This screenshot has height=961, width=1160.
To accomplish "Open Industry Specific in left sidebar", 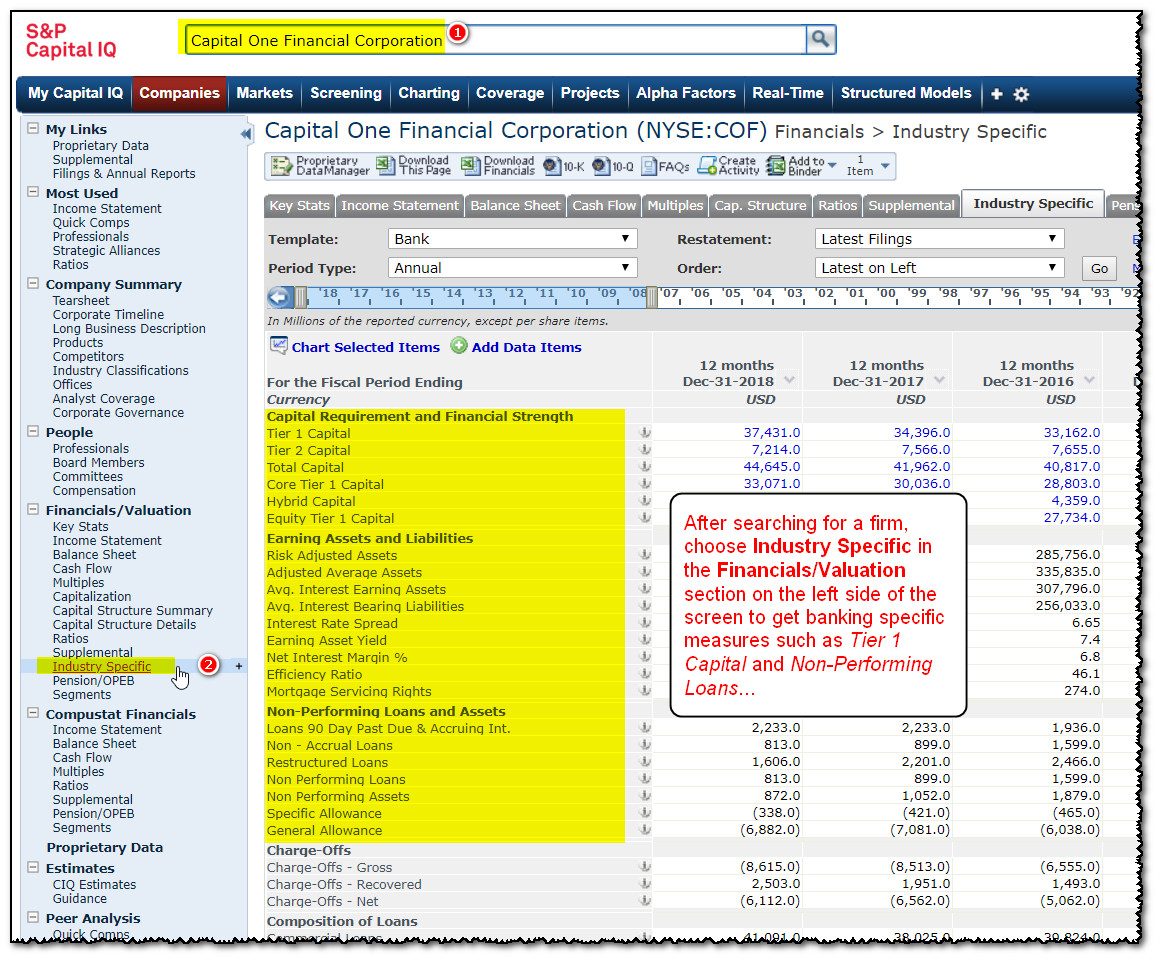I will pos(101,667).
